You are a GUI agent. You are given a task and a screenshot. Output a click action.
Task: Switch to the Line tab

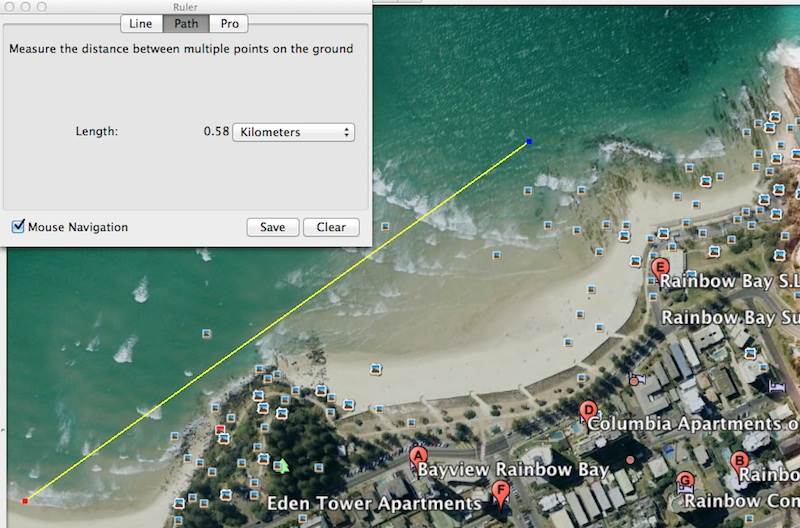[x=141, y=24]
